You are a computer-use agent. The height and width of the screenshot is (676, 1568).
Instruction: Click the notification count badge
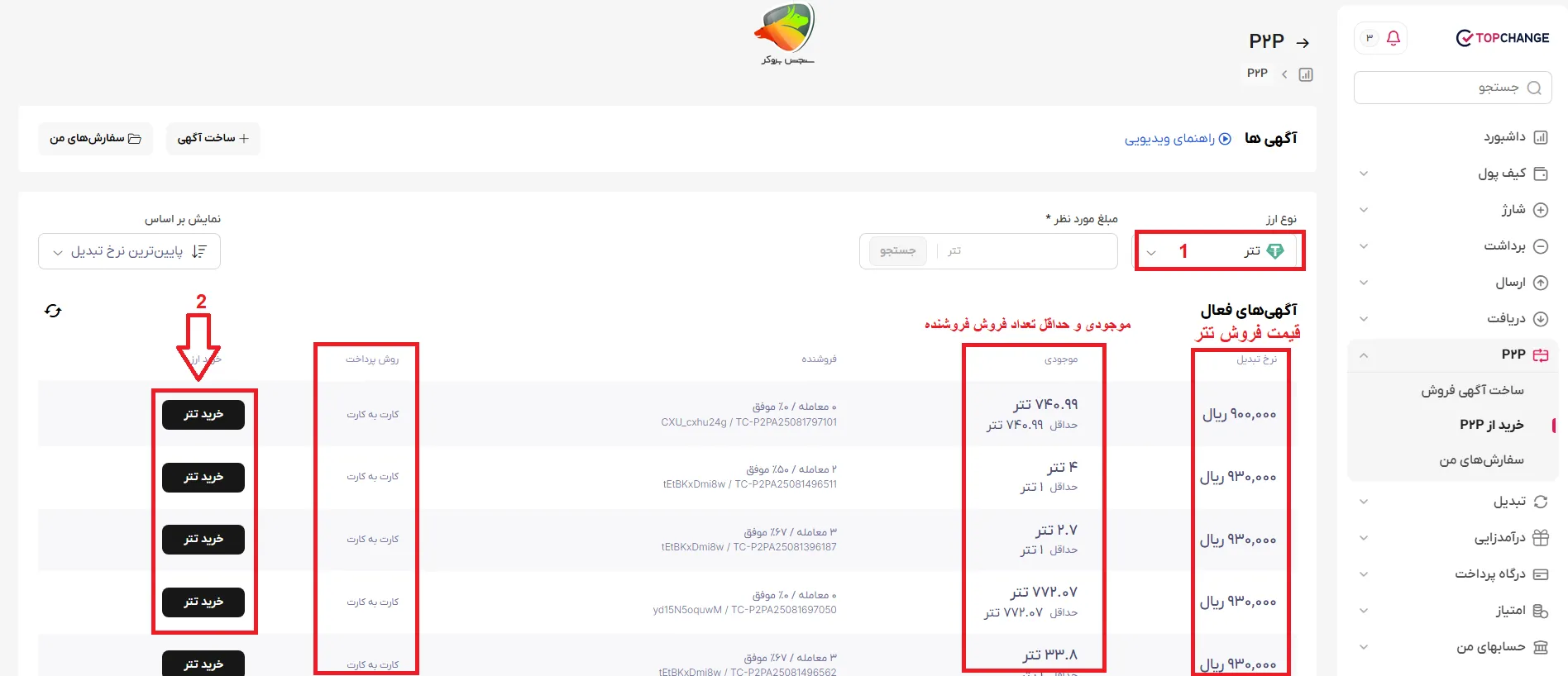(x=1370, y=38)
